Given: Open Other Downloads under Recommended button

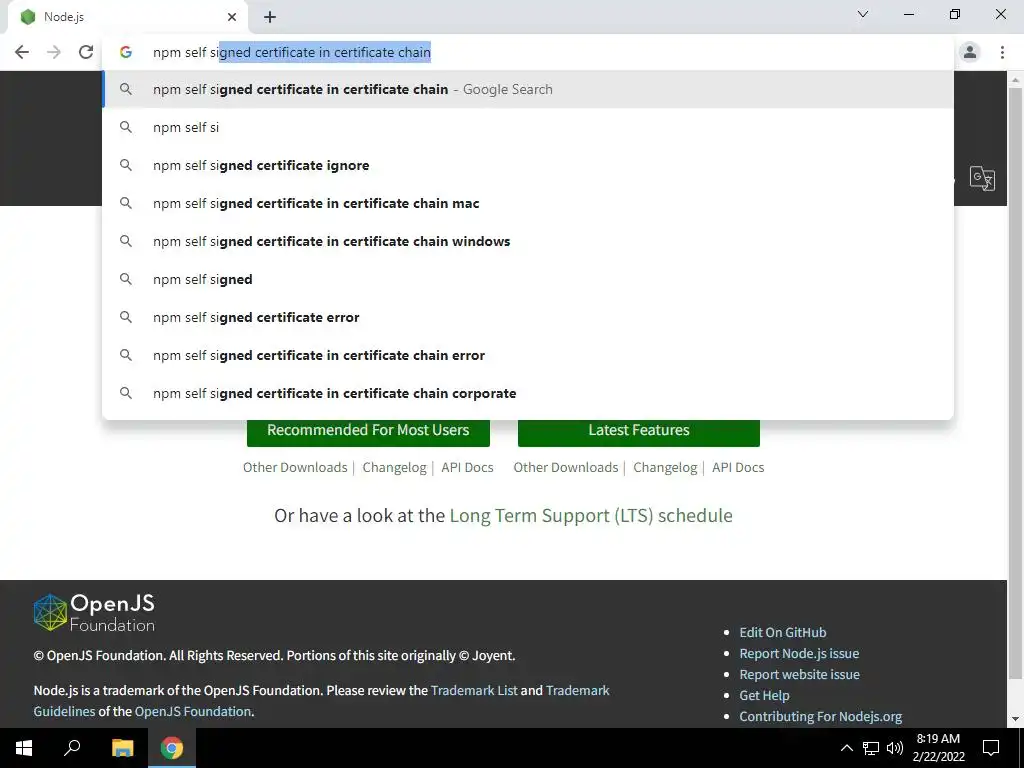Looking at the screenshot, I should [x=295, y=468].
